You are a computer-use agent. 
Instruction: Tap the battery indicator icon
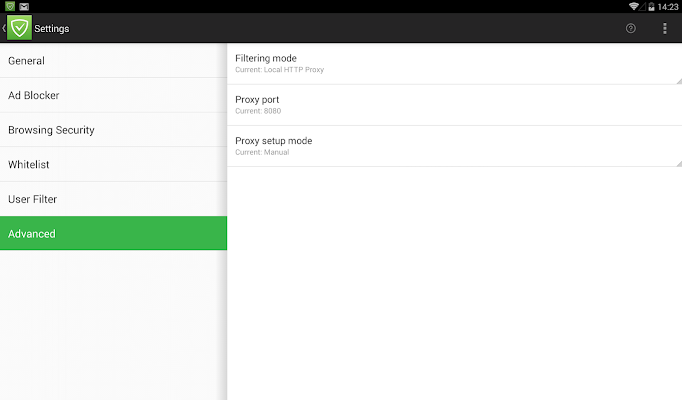[651, 6]
